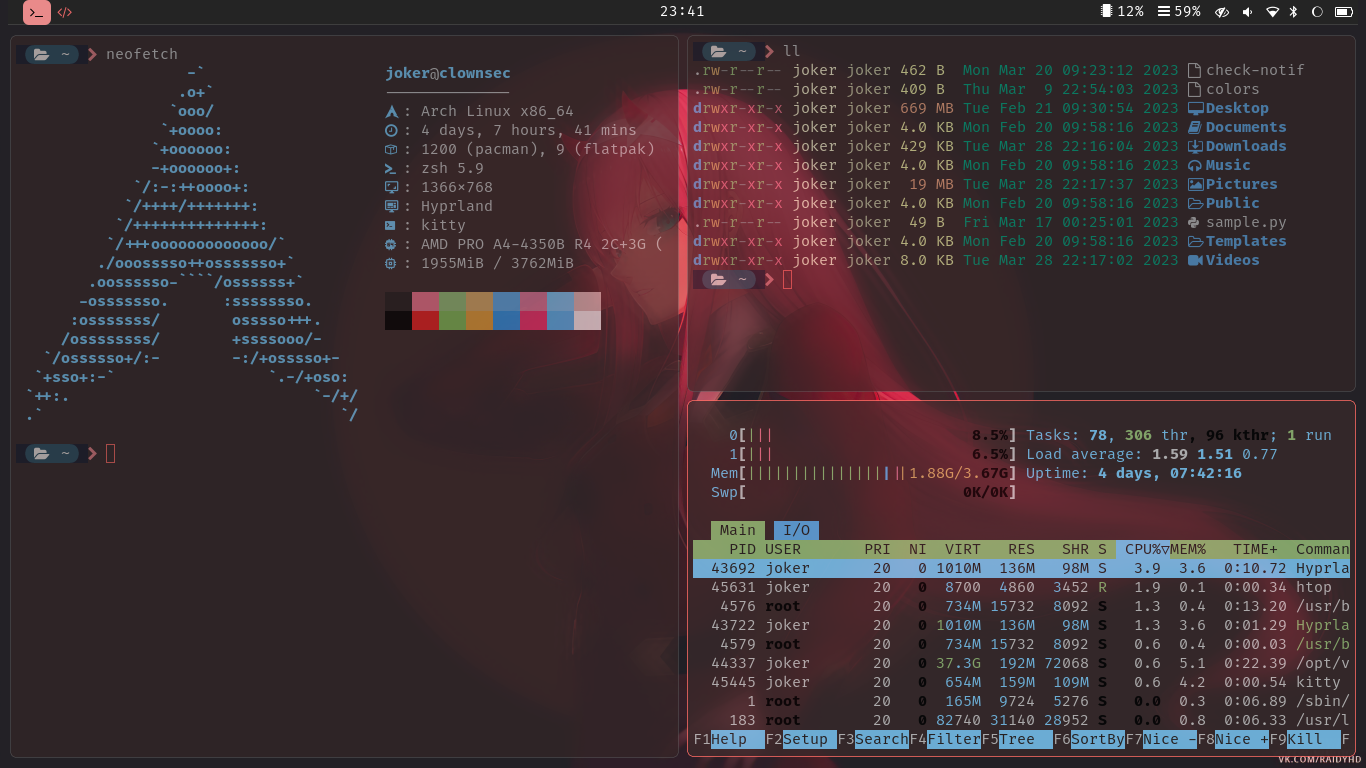Click the F9 Kill button in htop
This screenshot has width=1366, height=768.
(x=1305, y=739)
